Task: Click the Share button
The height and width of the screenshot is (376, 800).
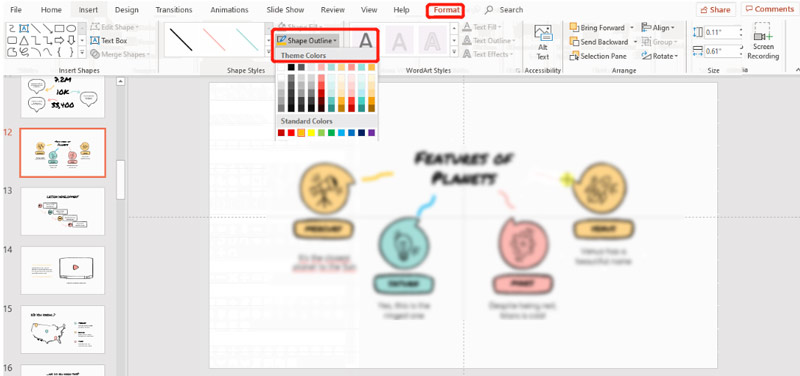Action: click(x=715, y=10)
